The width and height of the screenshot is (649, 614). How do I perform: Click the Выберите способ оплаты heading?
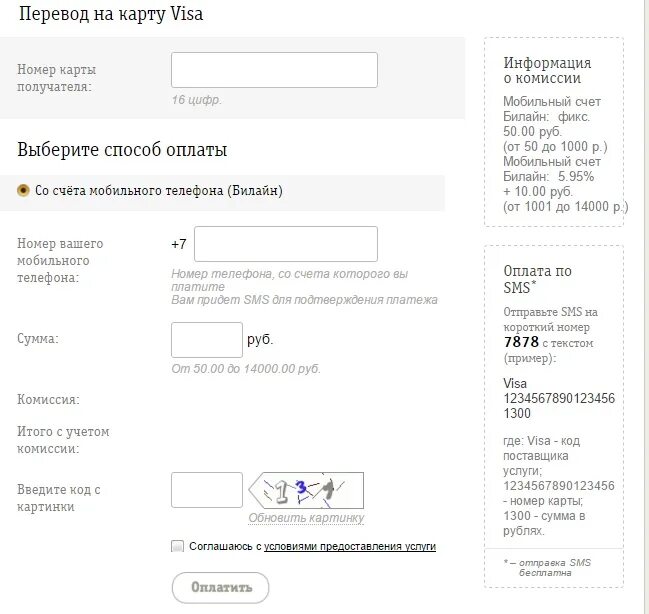coord(122,149)
